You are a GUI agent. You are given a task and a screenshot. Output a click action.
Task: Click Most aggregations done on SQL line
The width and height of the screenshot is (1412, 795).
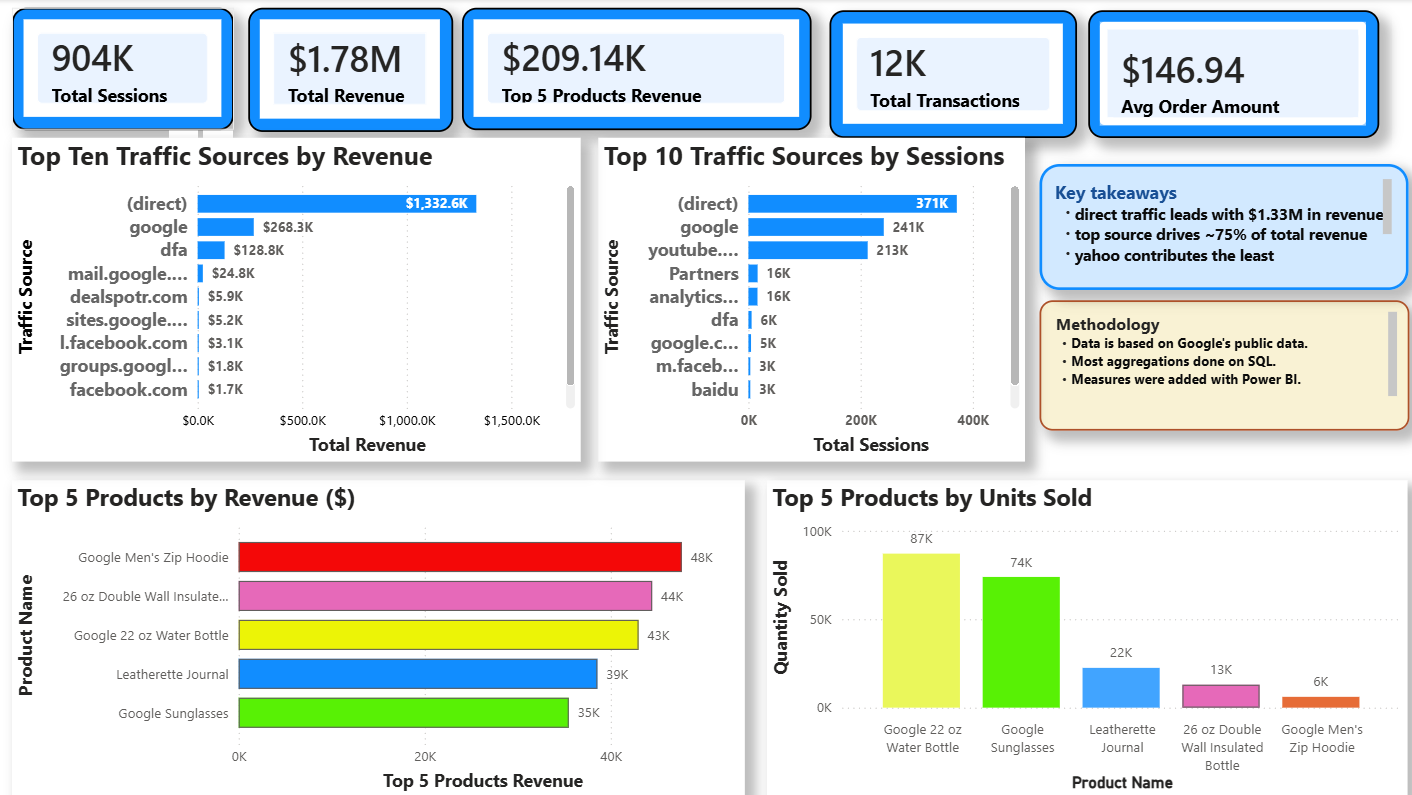coord(1174,361)
